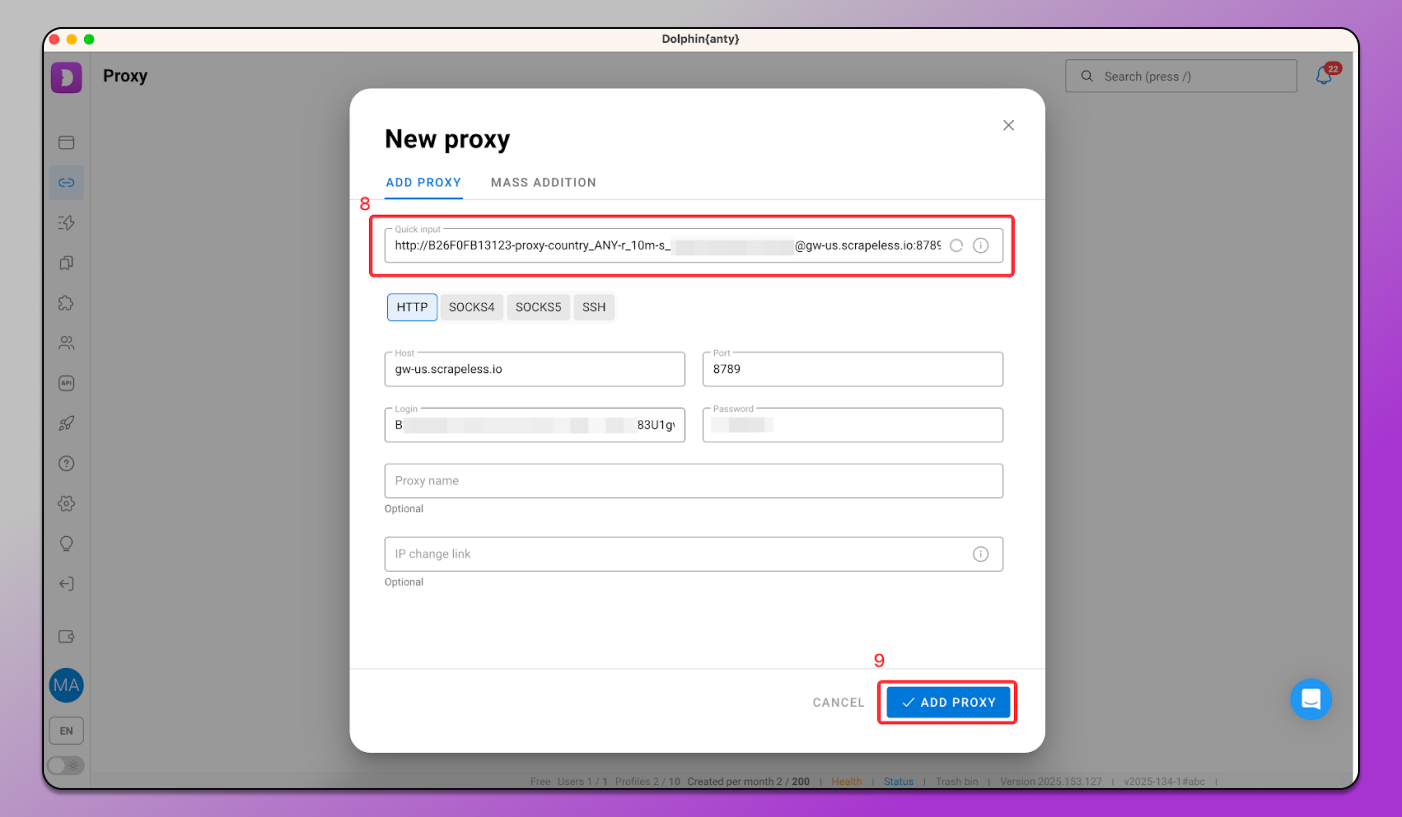1402x817 pixels.
Task: Select the HTTP proxy type
Action: (412, 307)
